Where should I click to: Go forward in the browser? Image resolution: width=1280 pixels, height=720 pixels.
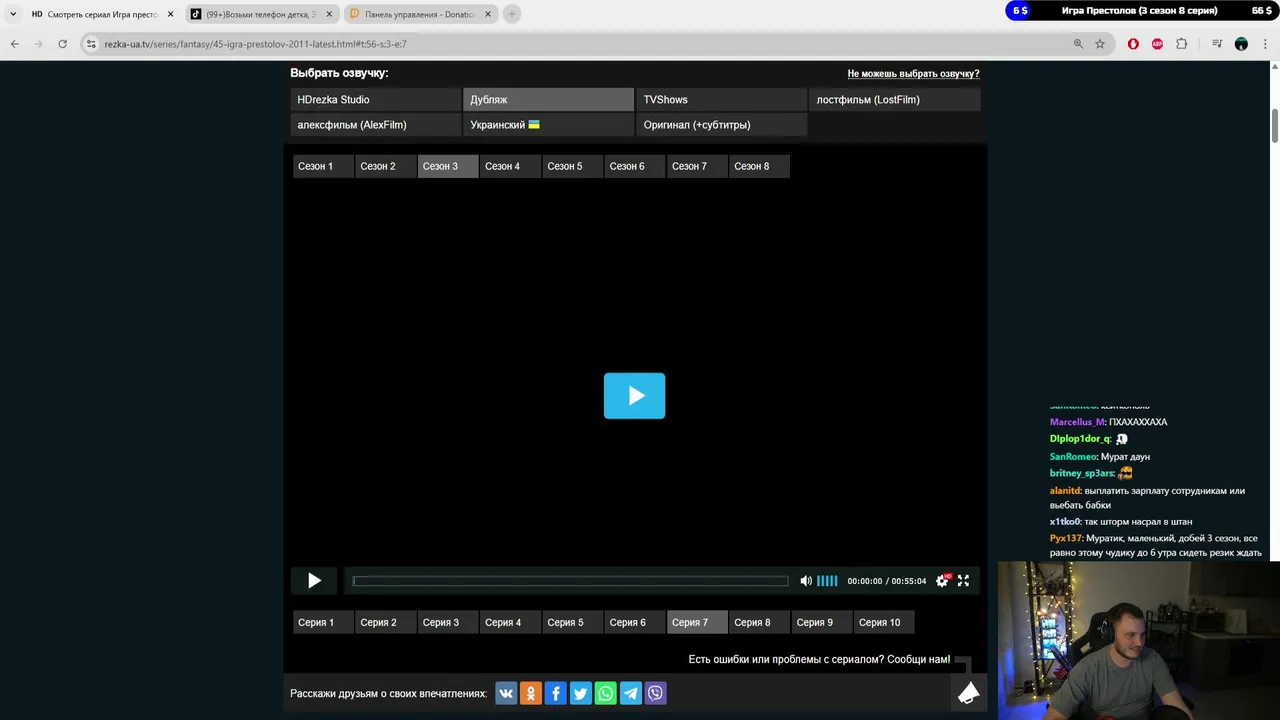coord(39,44)
